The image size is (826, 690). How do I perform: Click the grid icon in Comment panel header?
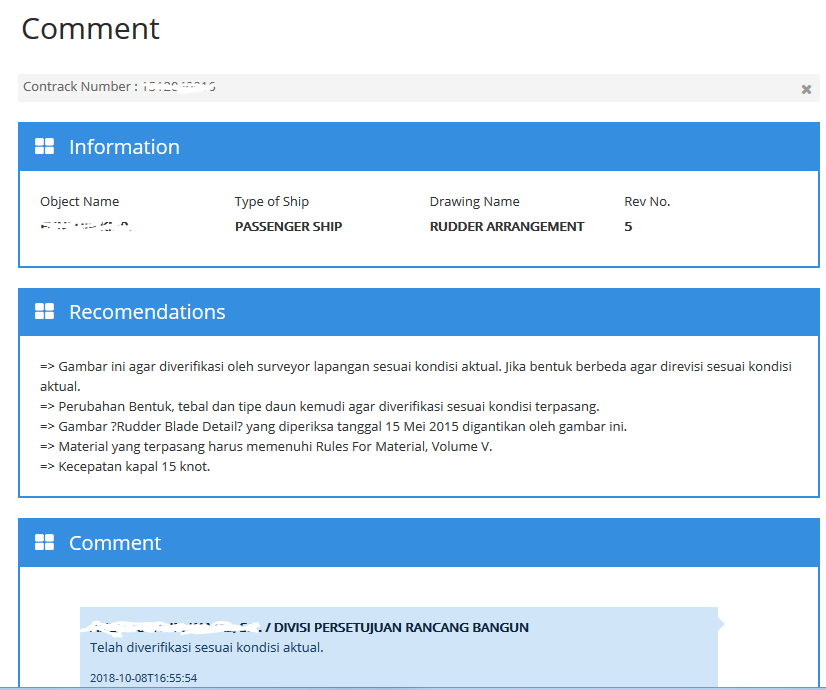[44, 542]
